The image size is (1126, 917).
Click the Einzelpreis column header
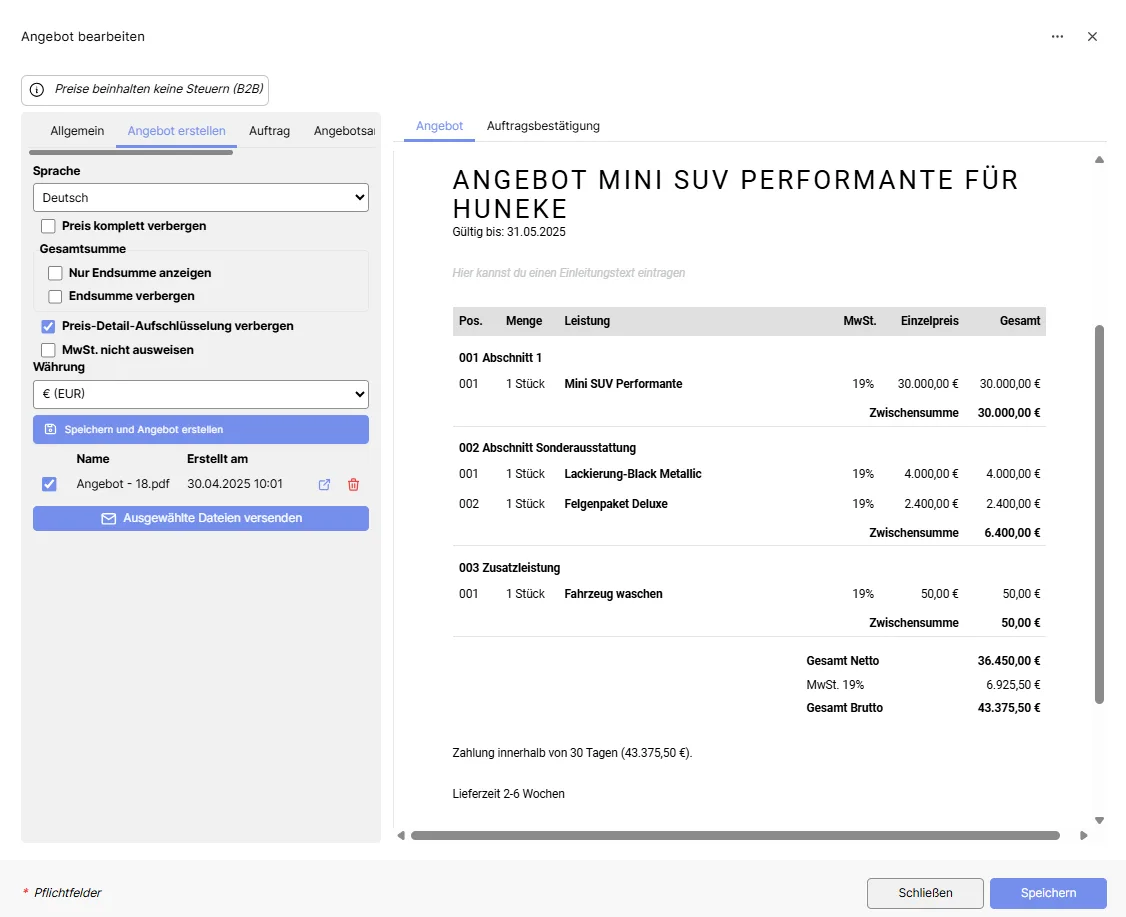tap(930, 321)
